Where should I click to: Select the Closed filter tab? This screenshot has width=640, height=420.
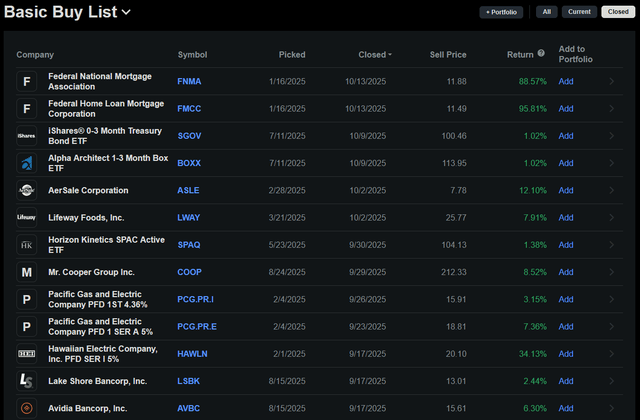617,12
